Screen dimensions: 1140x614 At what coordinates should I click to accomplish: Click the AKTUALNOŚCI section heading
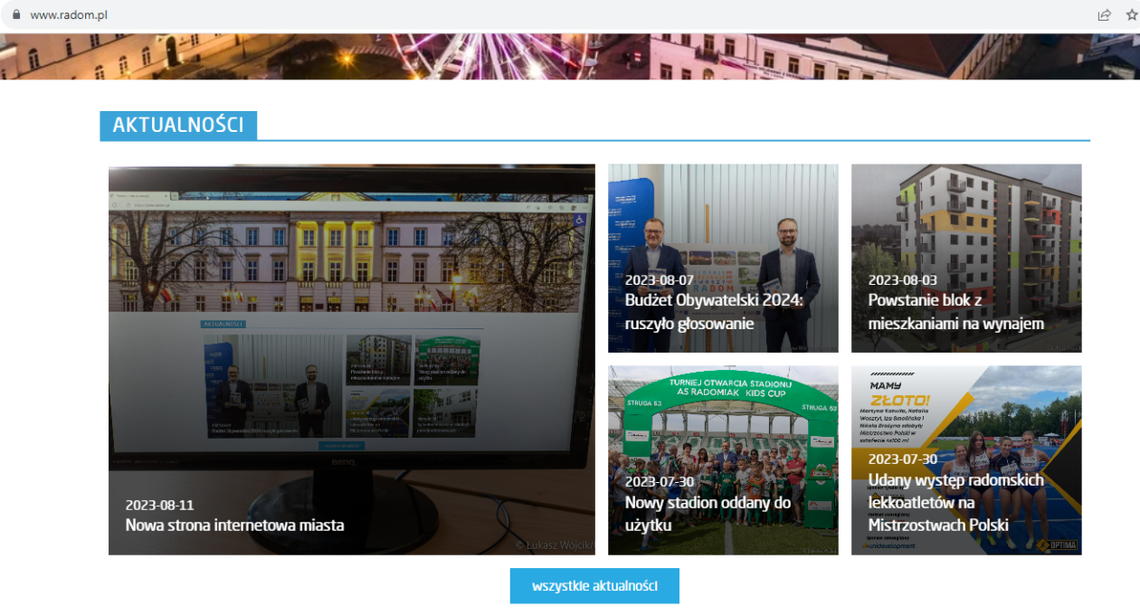point(177,125)
